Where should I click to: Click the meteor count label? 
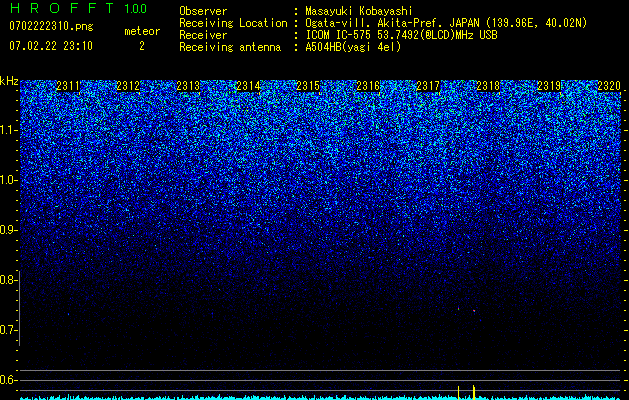pyautogui.click(x=142, y=31)
